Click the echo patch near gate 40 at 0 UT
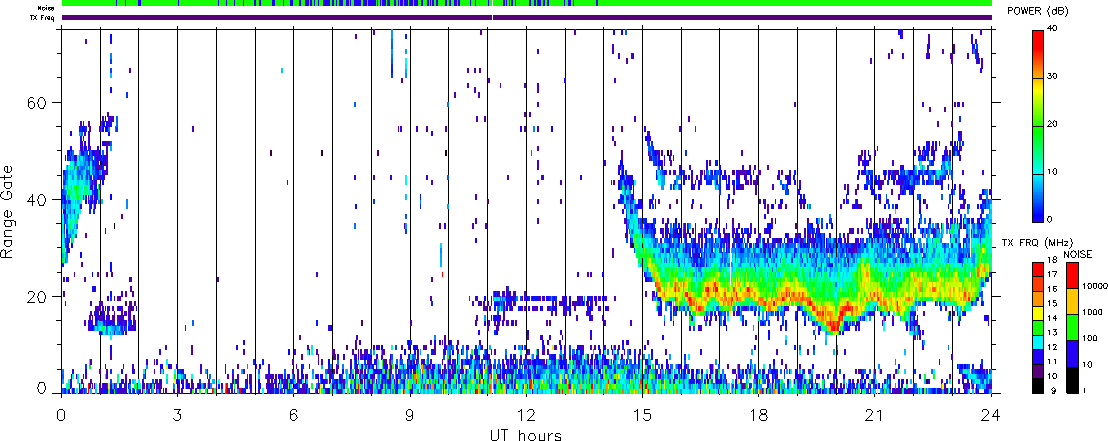1108x441 pixels. [74, 191]
